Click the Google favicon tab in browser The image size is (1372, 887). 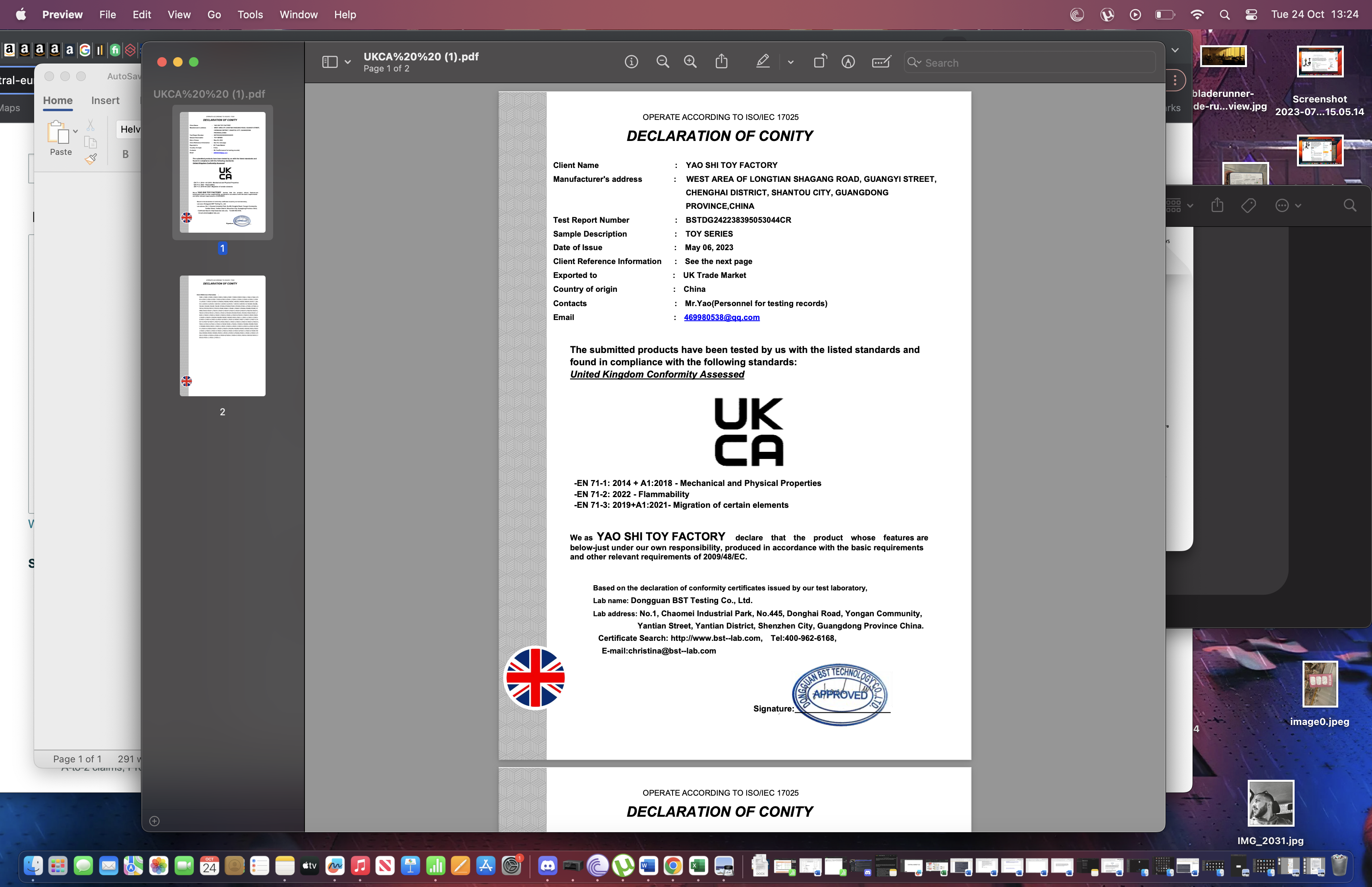pos(85,50)
